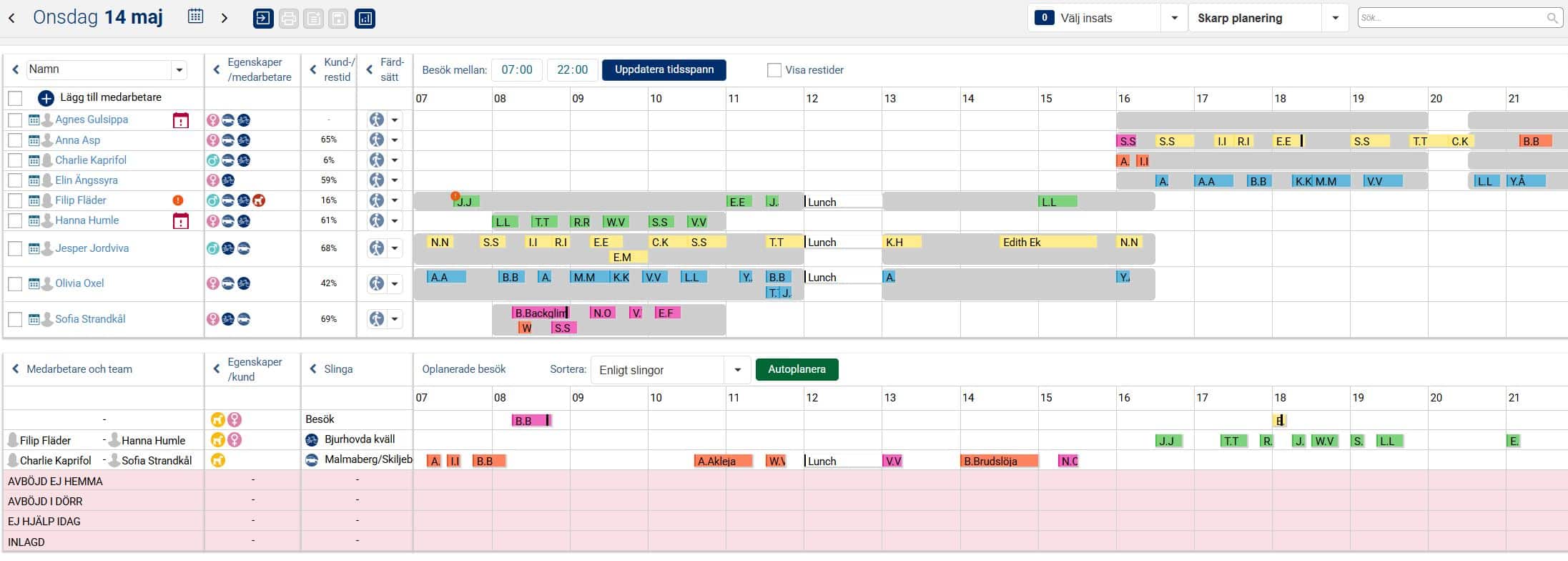Tick the checkbox for Jesper Jordviva
This screenshot has width=1568, height=561.
point(15,248)
